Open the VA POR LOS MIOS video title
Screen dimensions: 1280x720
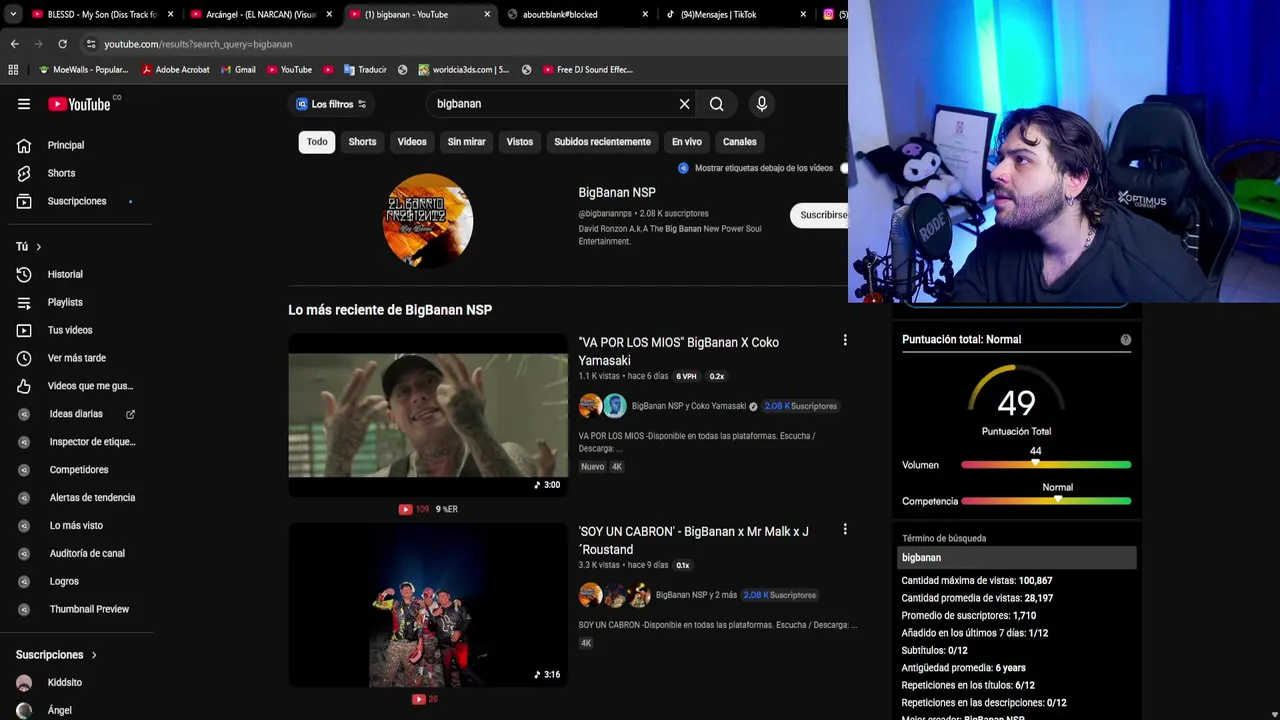click(678, 351)
